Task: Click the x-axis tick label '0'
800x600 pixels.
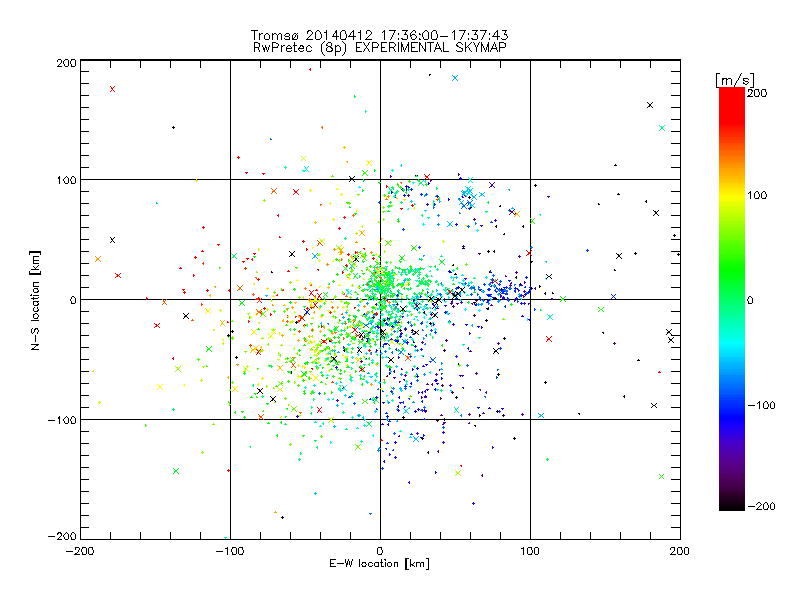Action: click(x=380, y=552)
